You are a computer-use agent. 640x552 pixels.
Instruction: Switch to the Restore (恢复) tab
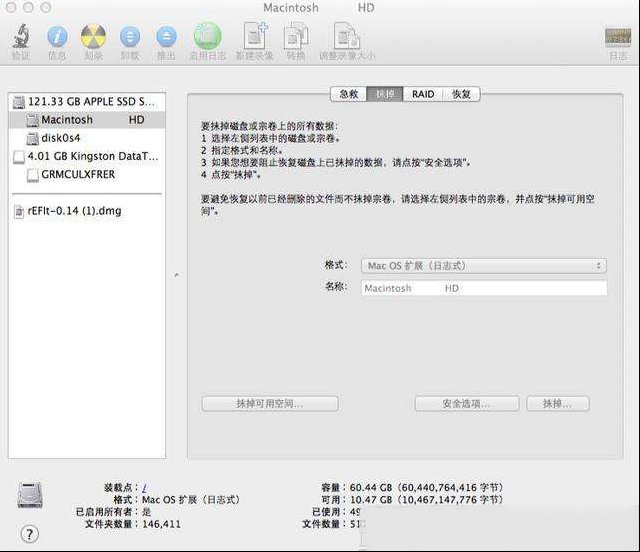pos(461,94)
